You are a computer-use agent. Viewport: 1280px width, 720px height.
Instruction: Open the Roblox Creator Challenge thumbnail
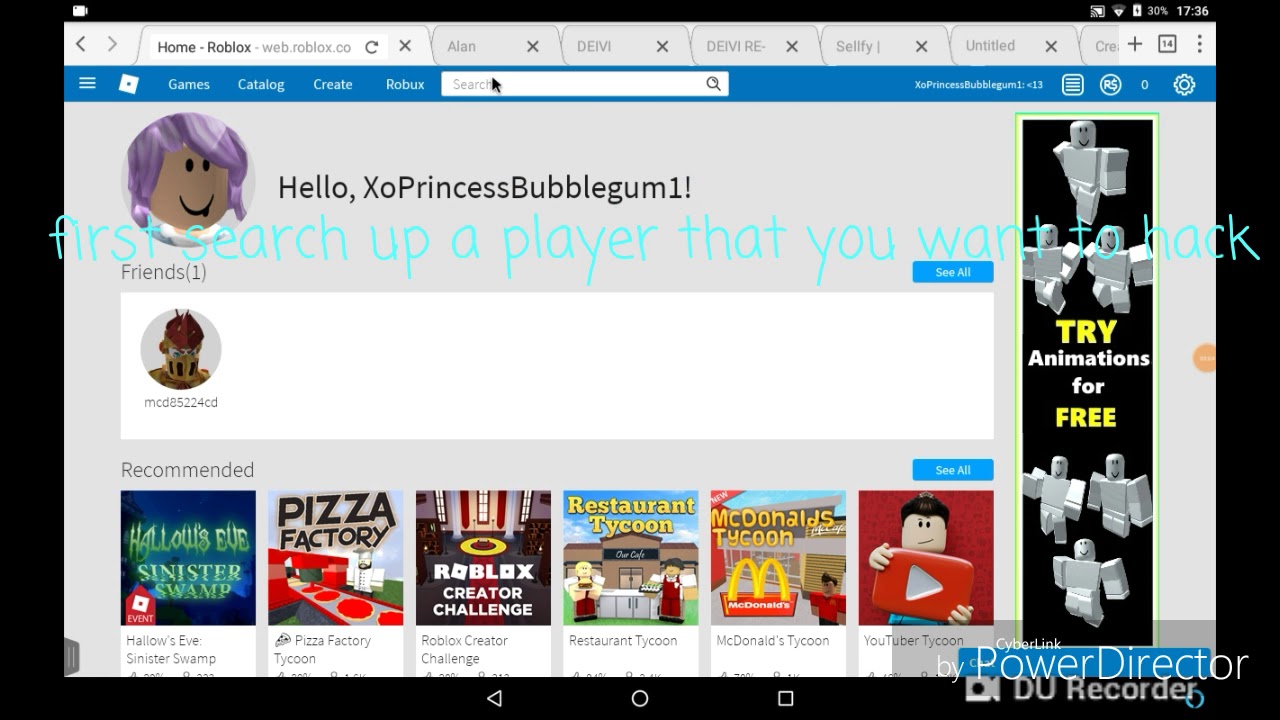point(483,558)
